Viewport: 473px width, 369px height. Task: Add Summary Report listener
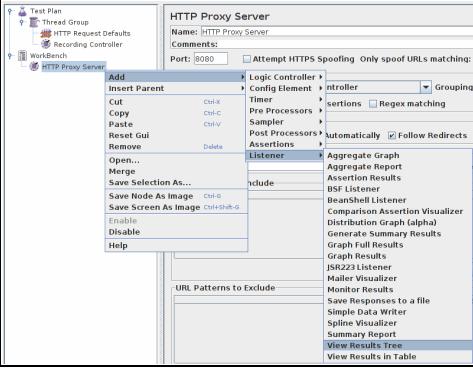[398, 334]
